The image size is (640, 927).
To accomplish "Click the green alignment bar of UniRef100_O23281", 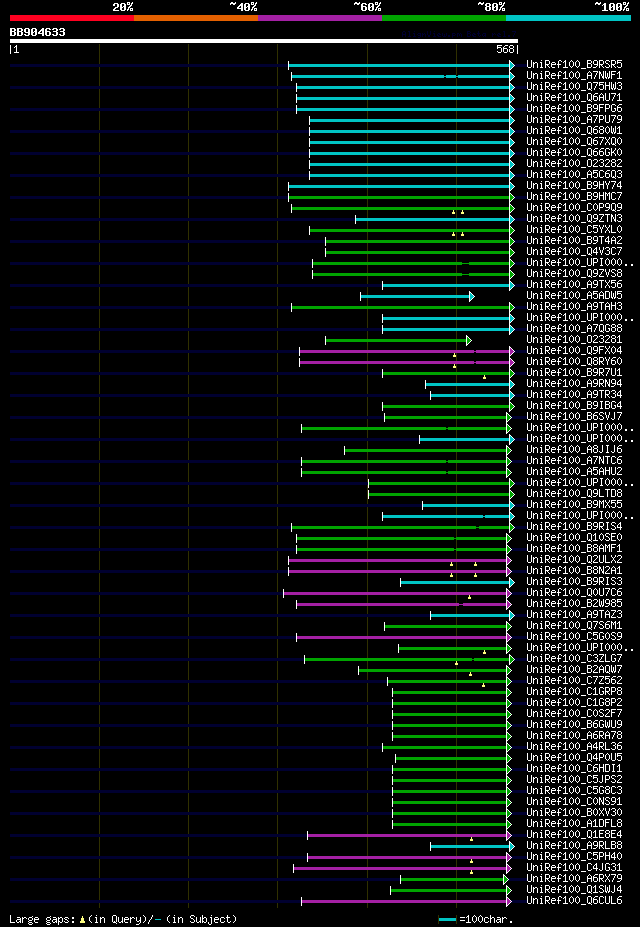I will 396,340.
